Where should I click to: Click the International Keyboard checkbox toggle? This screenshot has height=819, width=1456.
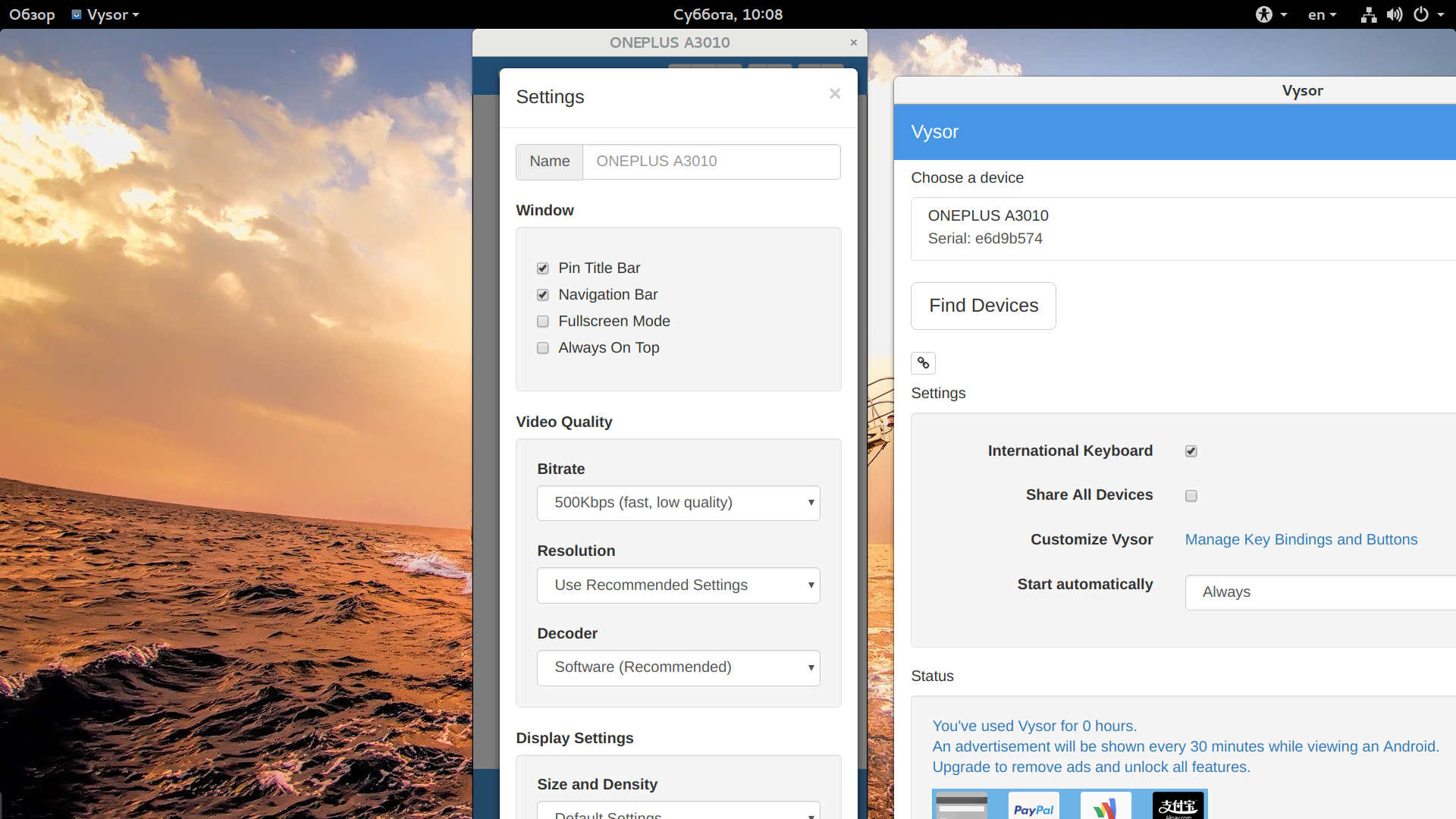[x=1191, y=451]
